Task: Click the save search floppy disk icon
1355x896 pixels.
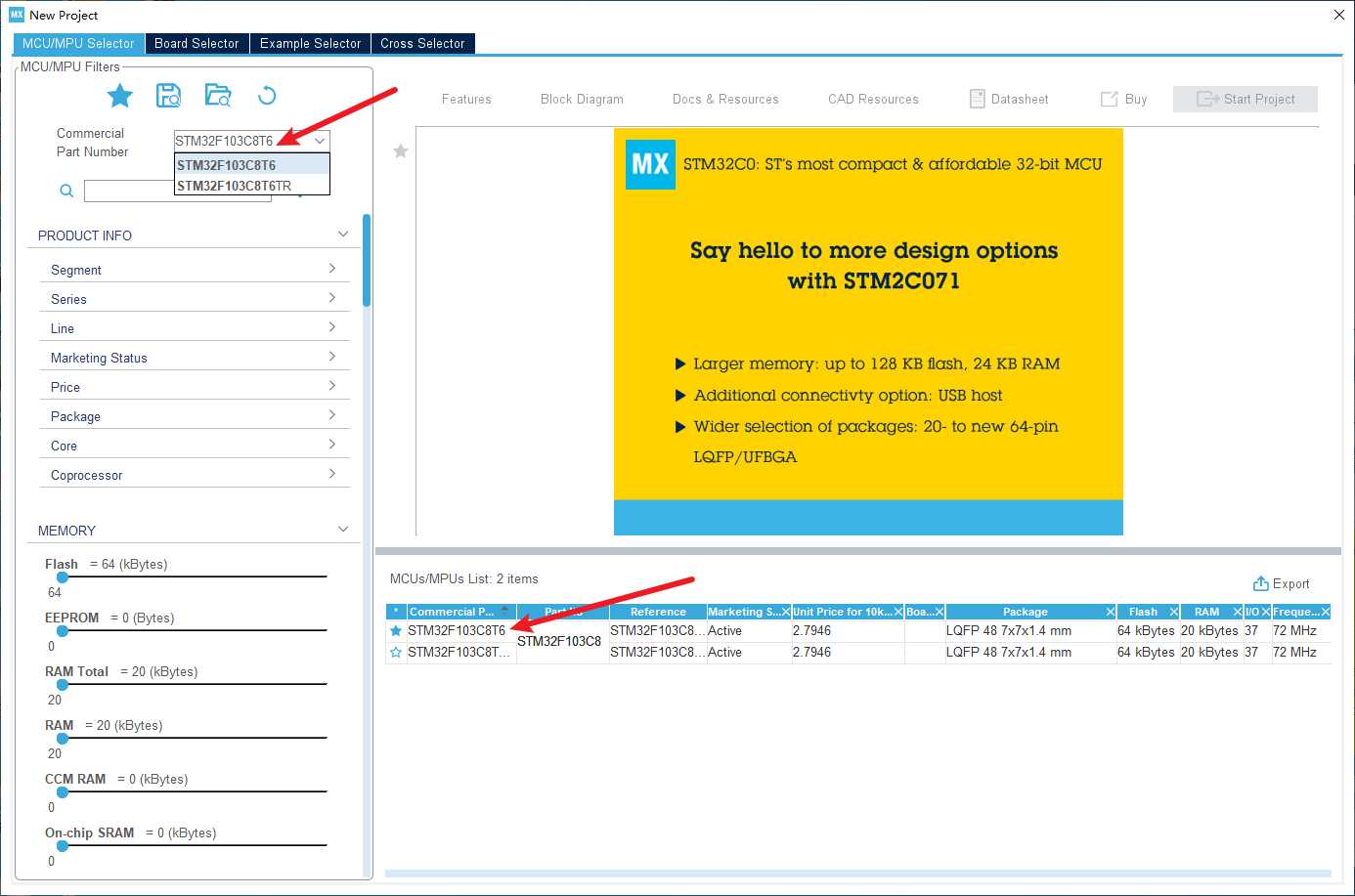Action: click(x=169, y=96)
